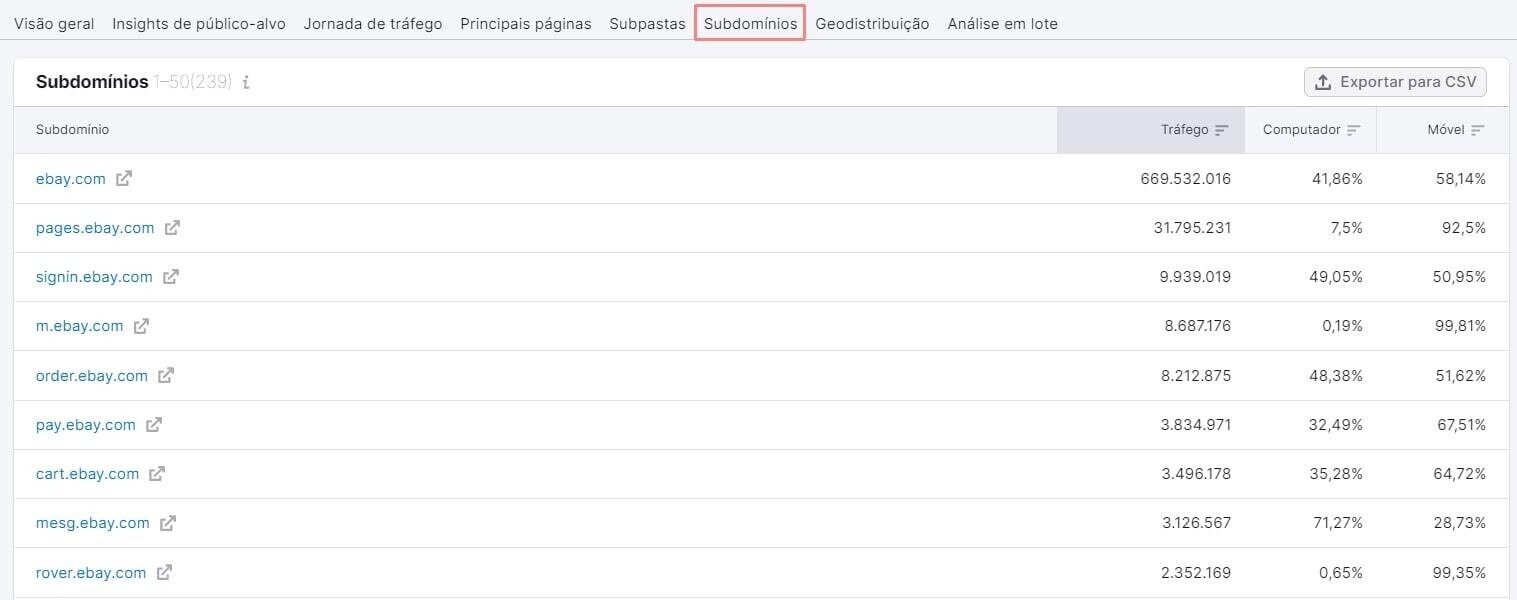This screenshot has height=600, width=1517.
Task: Click the order.ebay.com link
Action: [x=91, y=375]
